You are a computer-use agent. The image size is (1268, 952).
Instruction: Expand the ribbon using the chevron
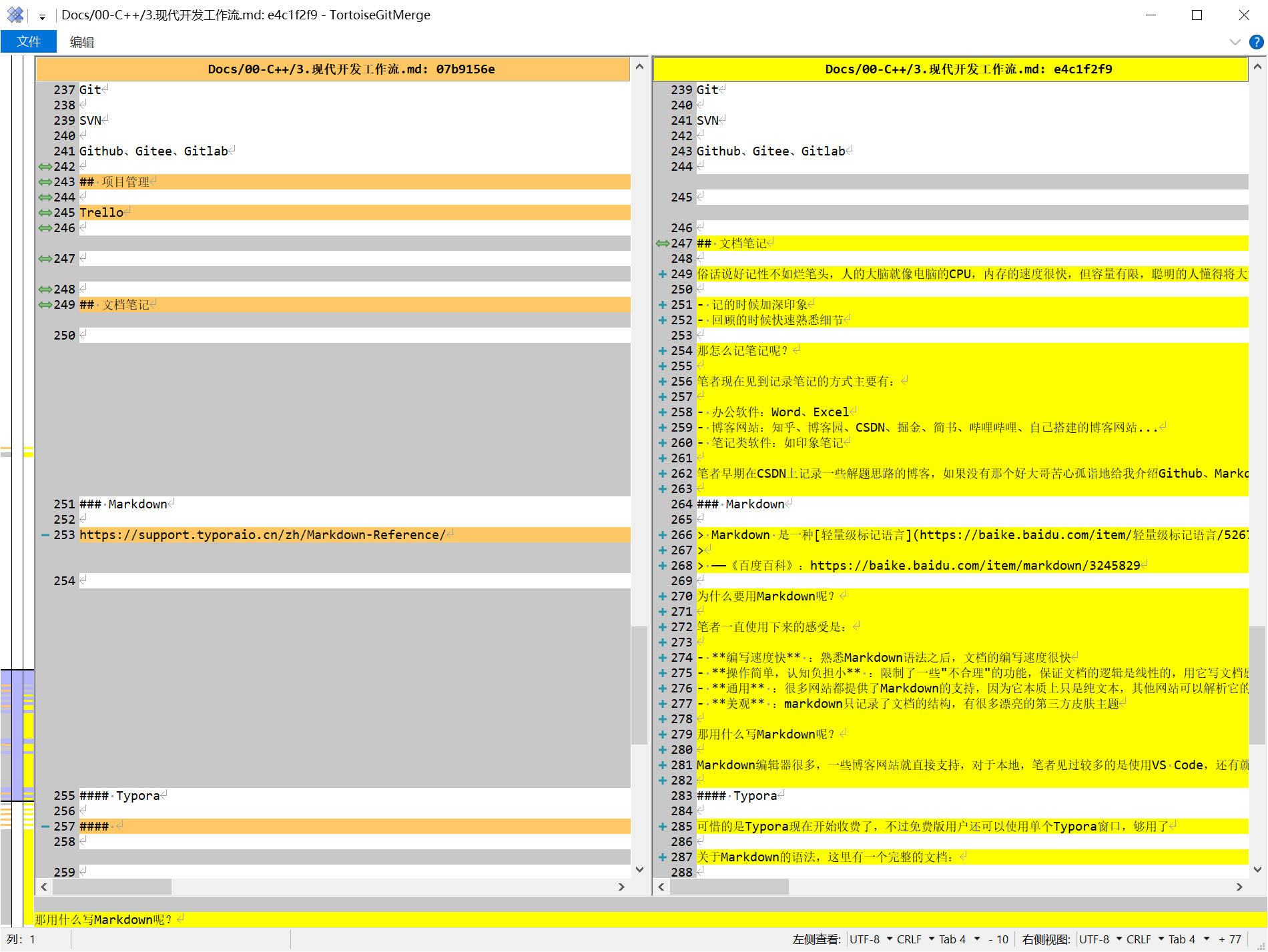tap(1235, 42)
